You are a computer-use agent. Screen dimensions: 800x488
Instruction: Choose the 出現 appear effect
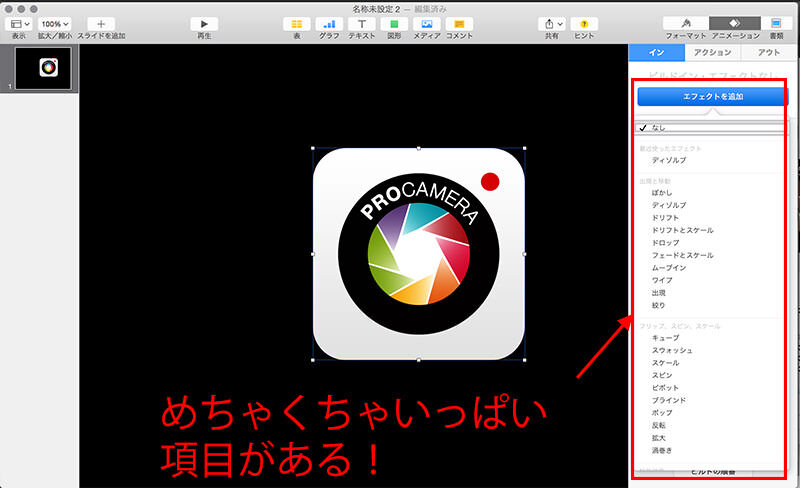658,293
